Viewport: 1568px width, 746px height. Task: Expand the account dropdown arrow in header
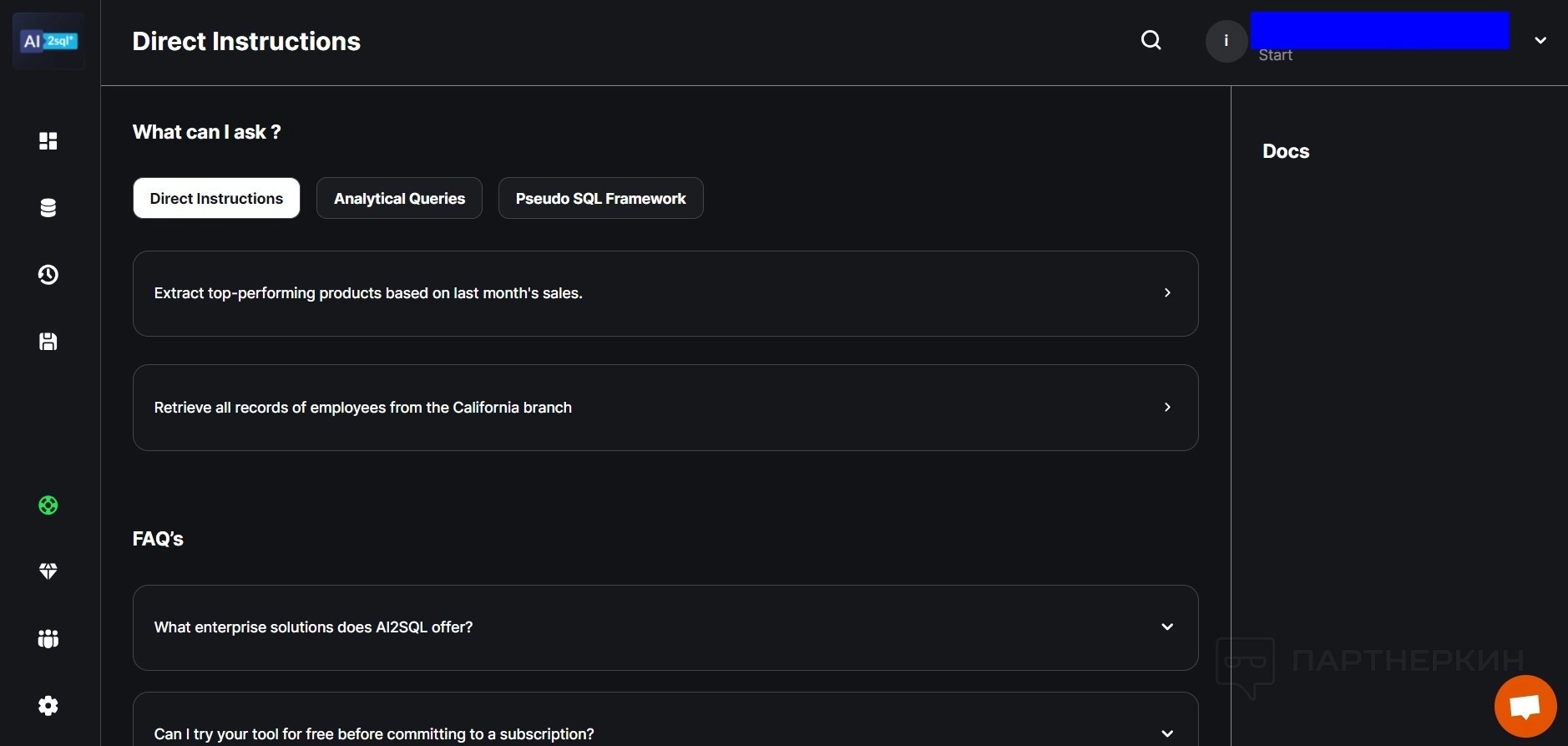click(1540, 40)
